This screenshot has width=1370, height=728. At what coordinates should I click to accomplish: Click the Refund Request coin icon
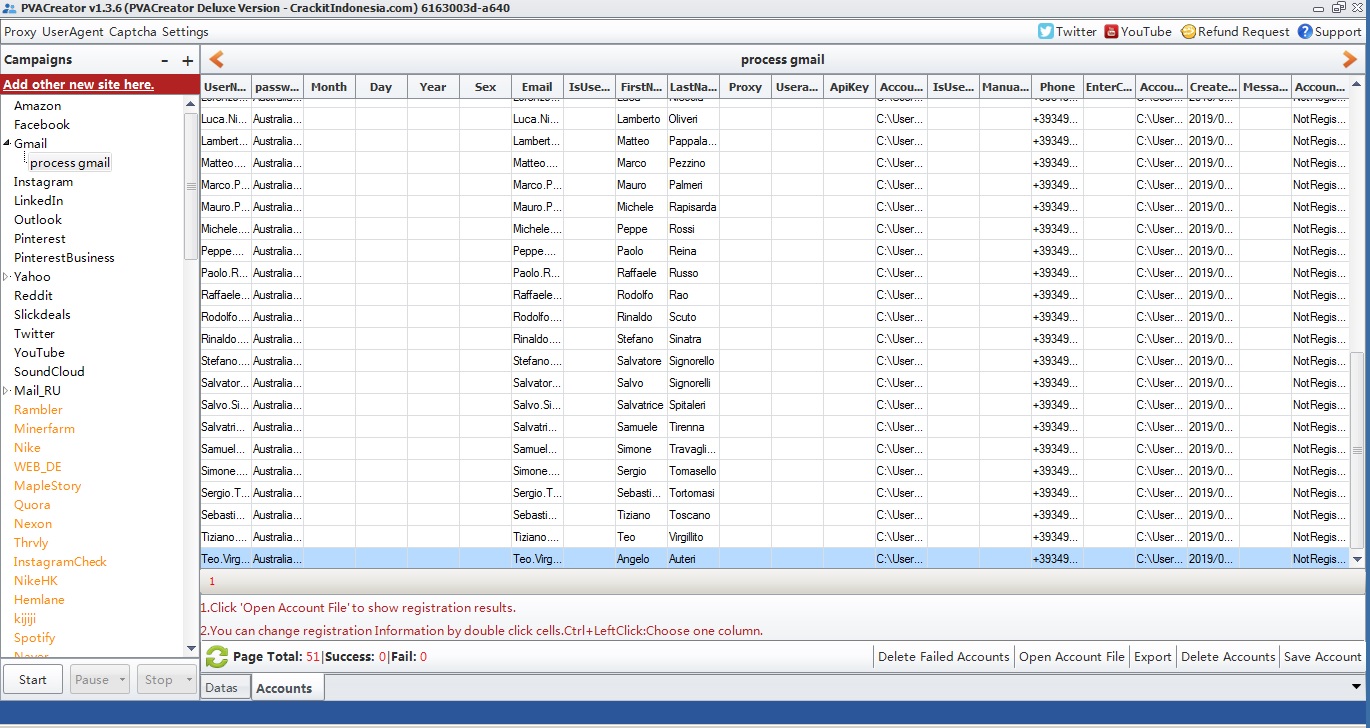[1188, 31]
